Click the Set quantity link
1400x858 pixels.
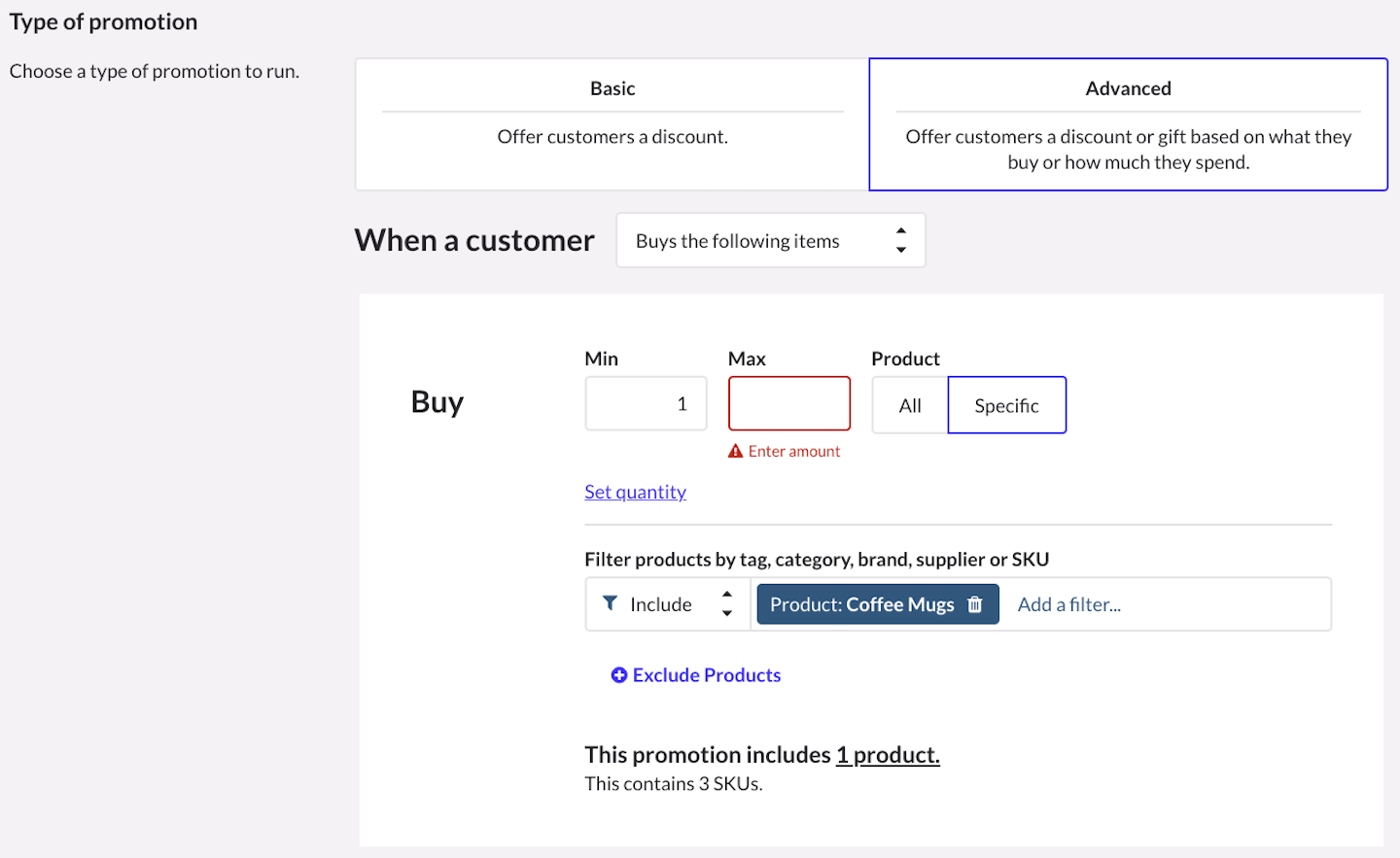635,492
